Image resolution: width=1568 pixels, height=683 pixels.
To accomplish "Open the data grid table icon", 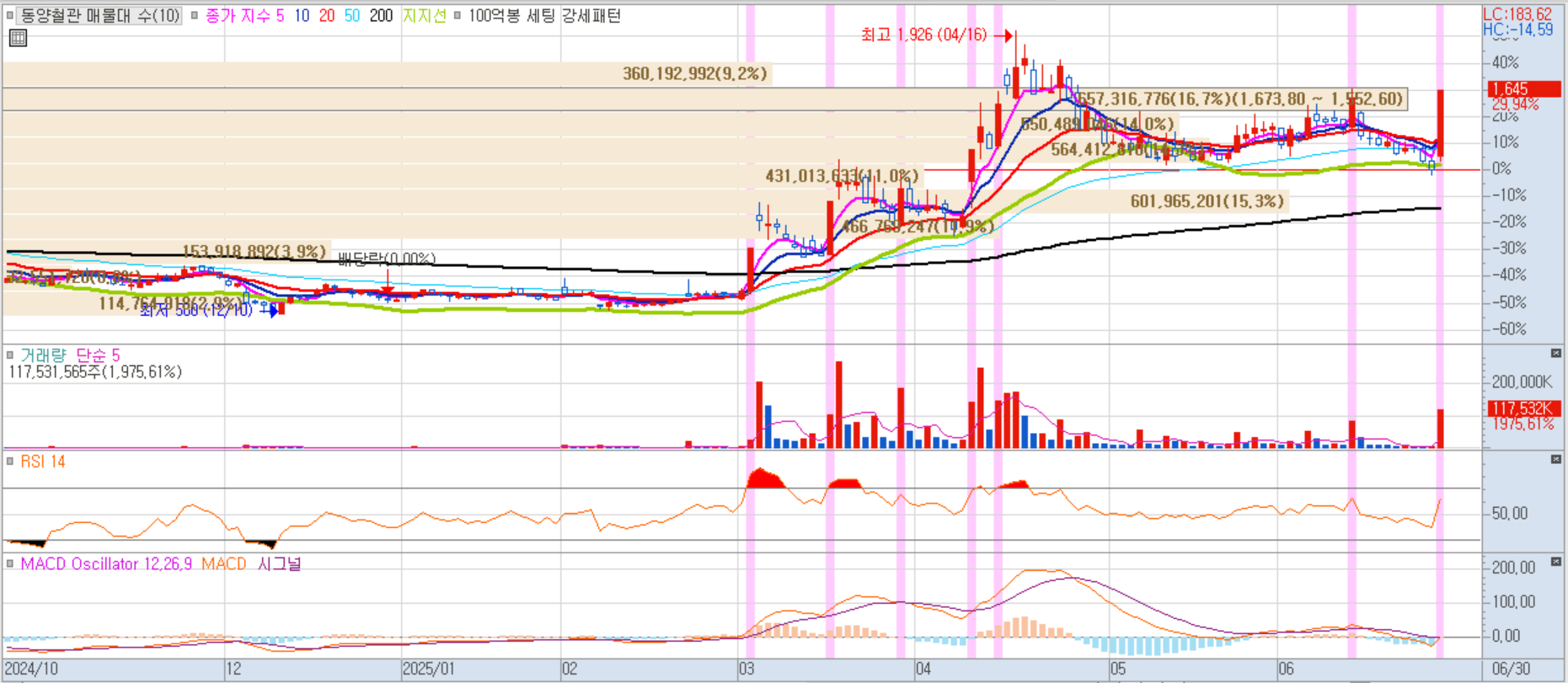I will point(18,37).
